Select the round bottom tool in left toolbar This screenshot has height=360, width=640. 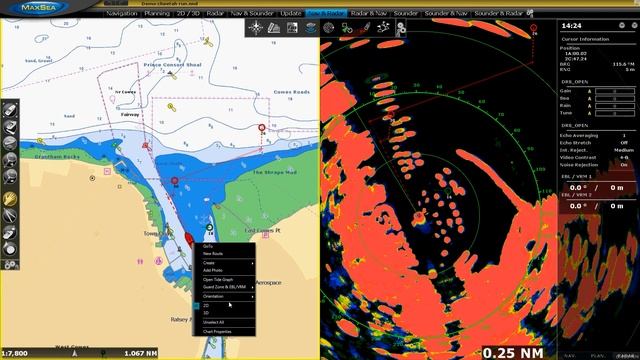point(10,249)
